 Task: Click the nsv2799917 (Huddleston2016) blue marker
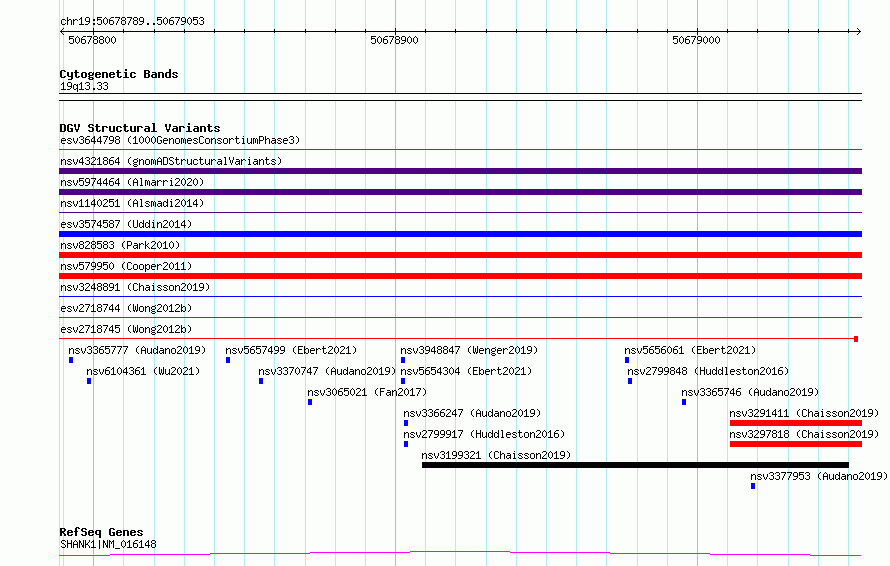pos(406,444)
